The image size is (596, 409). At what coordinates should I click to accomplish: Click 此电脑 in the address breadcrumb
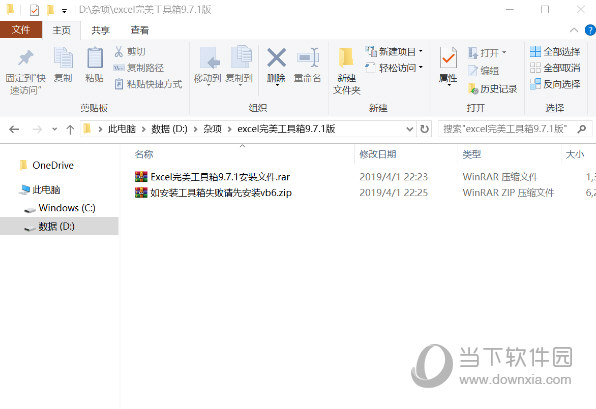[x=122, y=129]
